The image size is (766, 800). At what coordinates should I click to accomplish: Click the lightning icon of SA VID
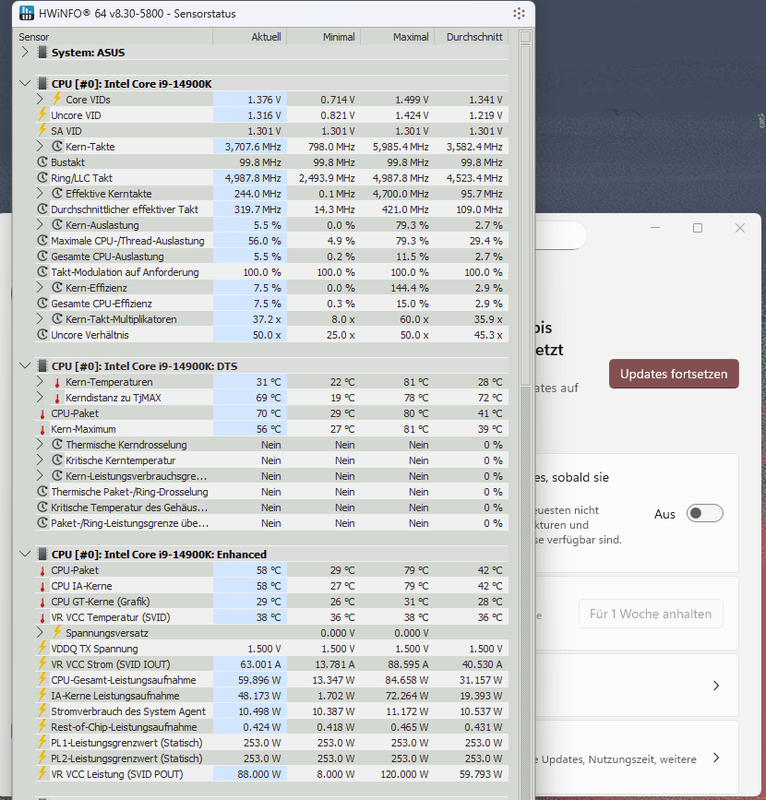[x=42, y=131]
